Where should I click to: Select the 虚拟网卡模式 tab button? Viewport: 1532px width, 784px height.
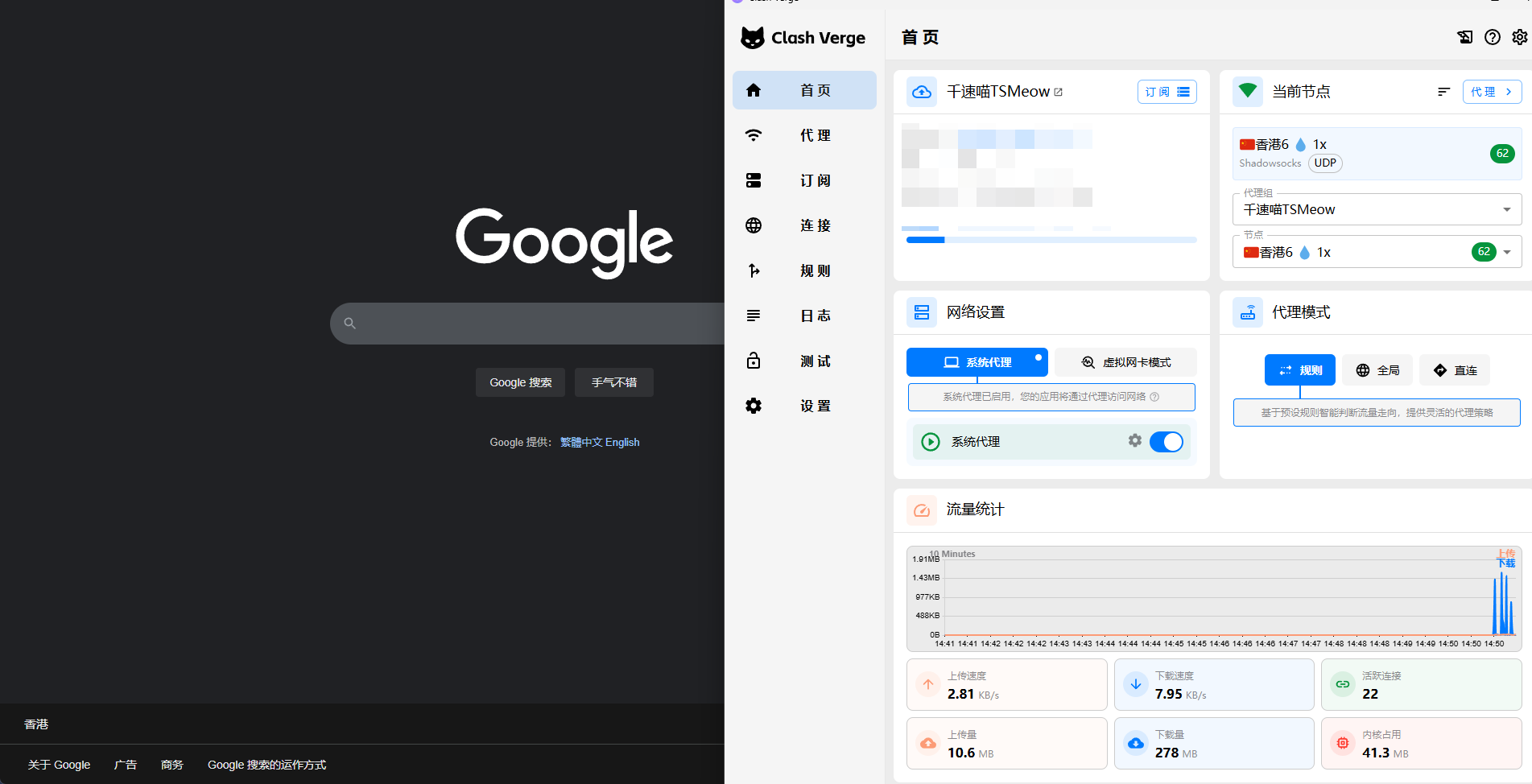coord(1126,362)
